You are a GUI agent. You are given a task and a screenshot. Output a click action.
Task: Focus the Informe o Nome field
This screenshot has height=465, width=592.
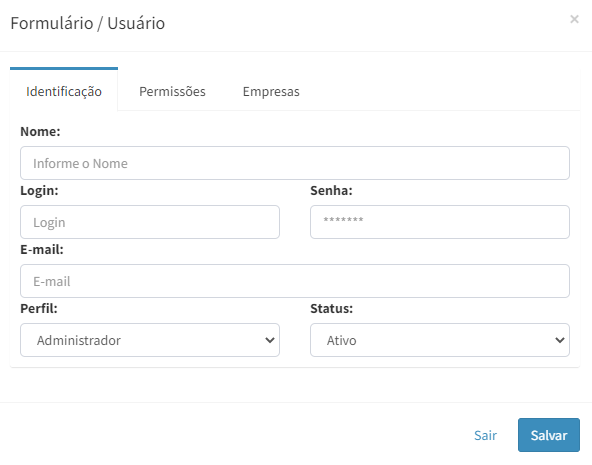coord(295,163)
